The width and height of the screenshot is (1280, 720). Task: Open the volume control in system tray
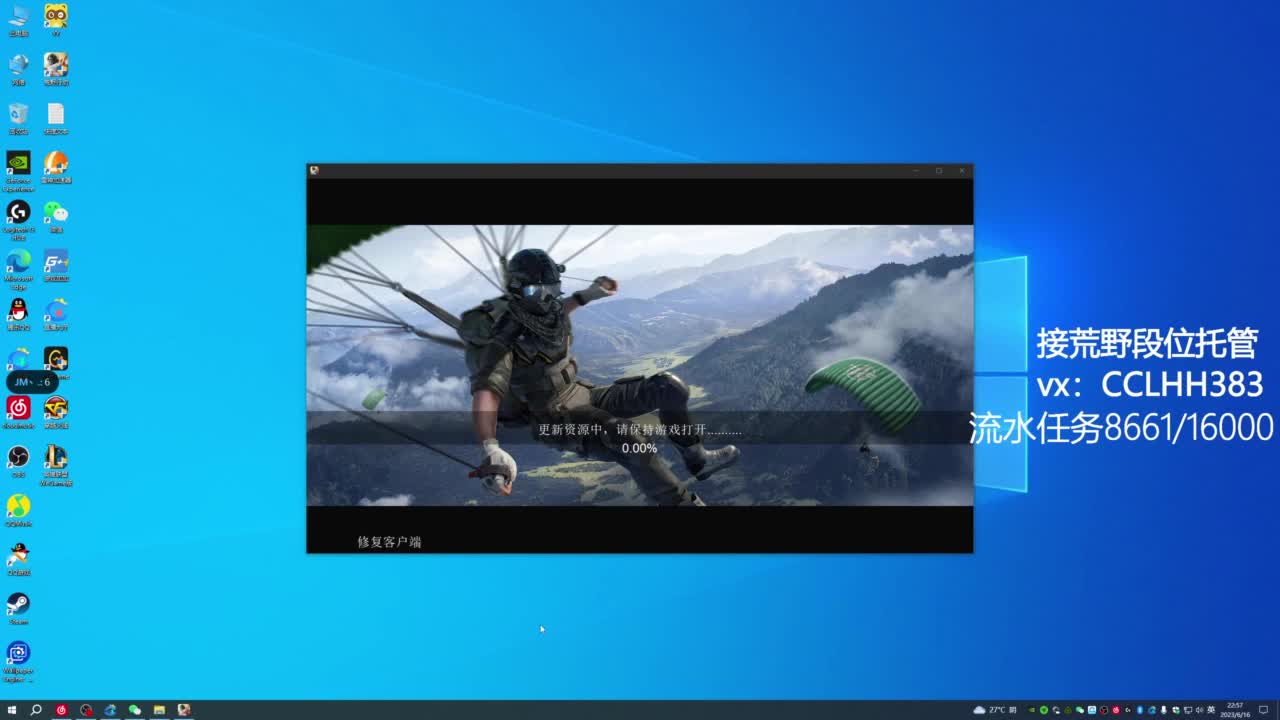[x=1199, y=710]
